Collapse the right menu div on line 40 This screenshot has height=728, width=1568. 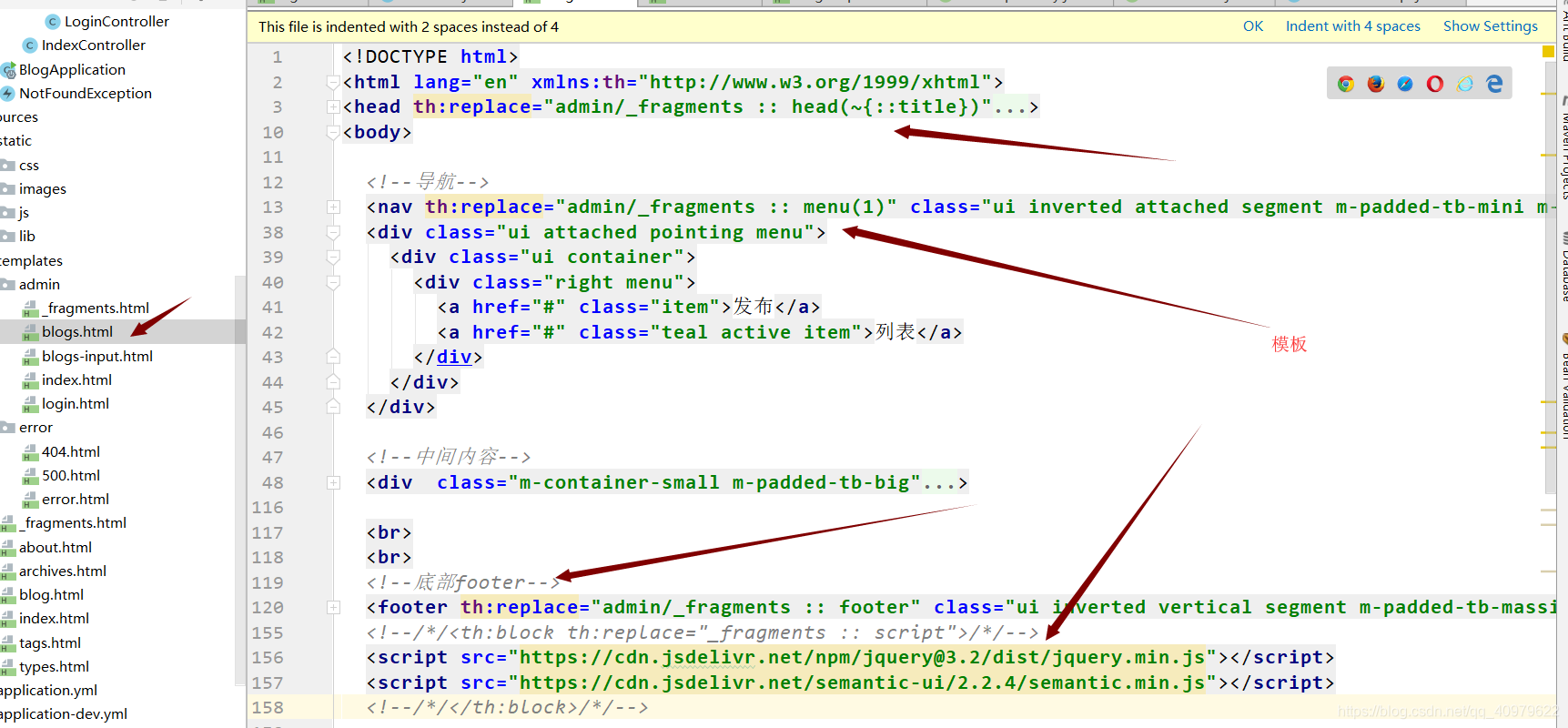pyautogui.click(x=333, y=283)
